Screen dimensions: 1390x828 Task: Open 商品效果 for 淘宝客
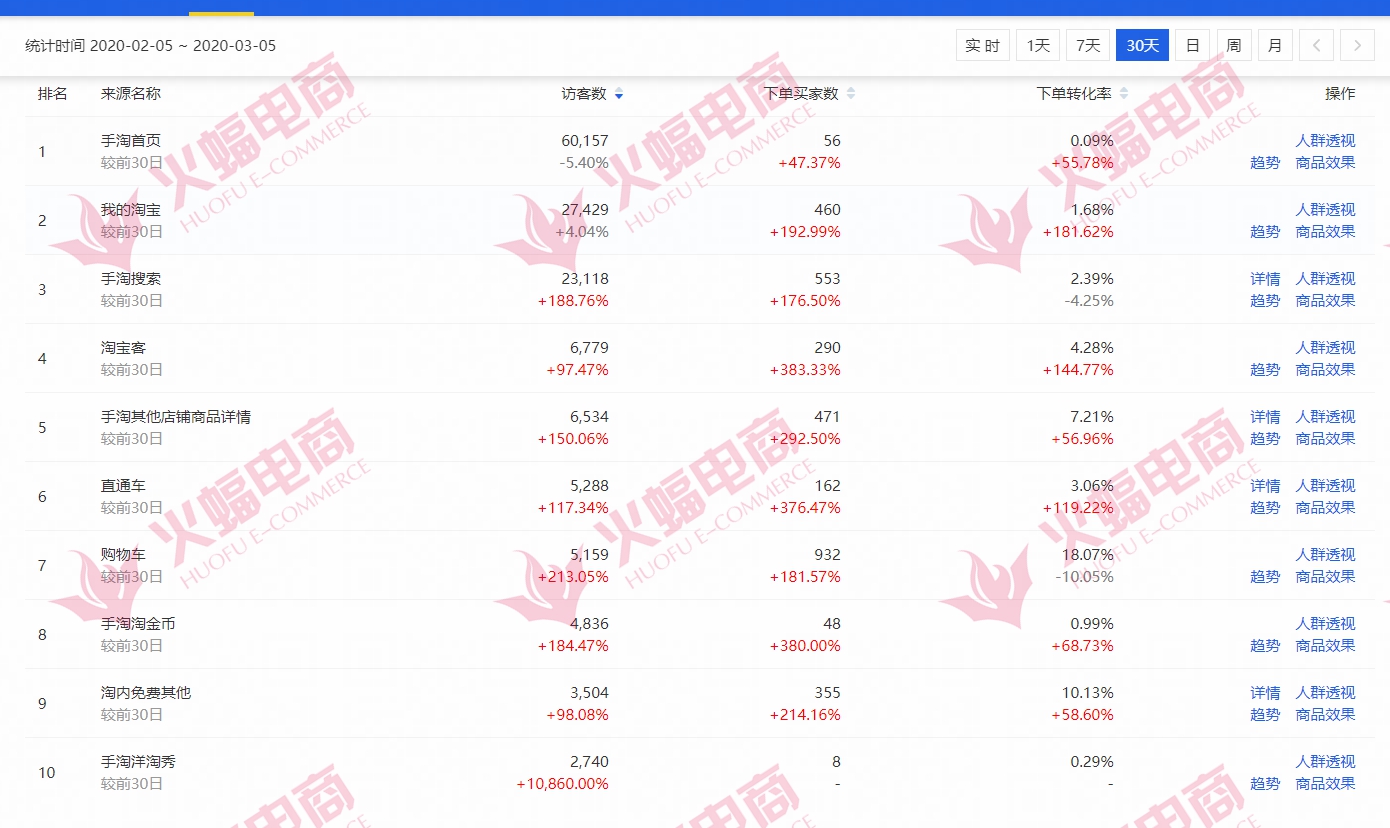point(1325,370)
